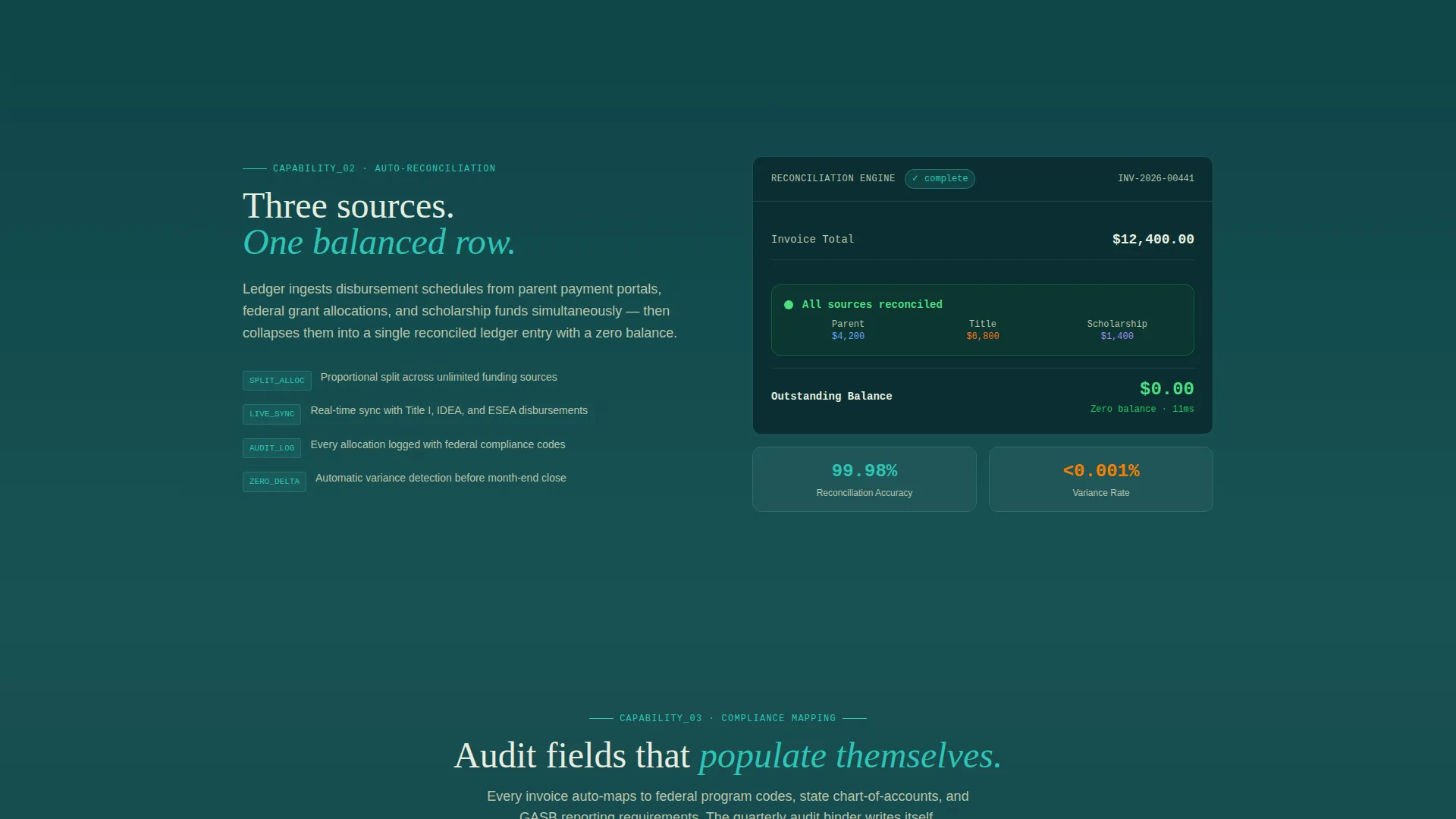This screenshot has height=819, width=1456.
Task: Click the Parent source label
Action: 848,324
